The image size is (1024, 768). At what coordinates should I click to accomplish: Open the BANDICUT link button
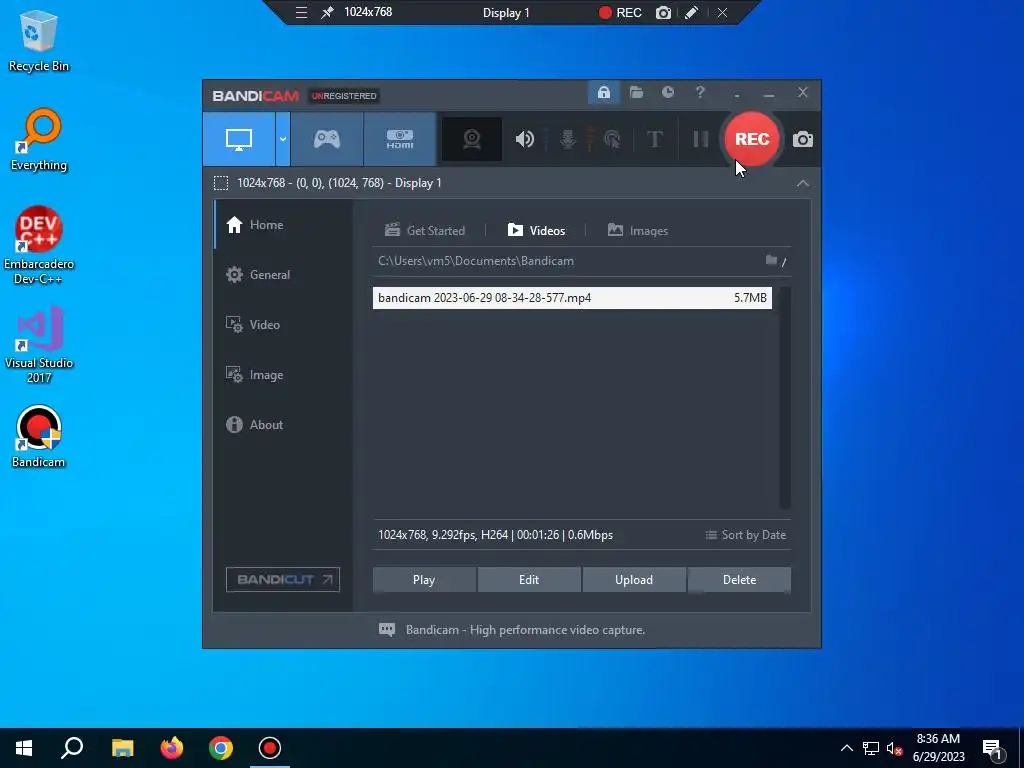[283, 579]
